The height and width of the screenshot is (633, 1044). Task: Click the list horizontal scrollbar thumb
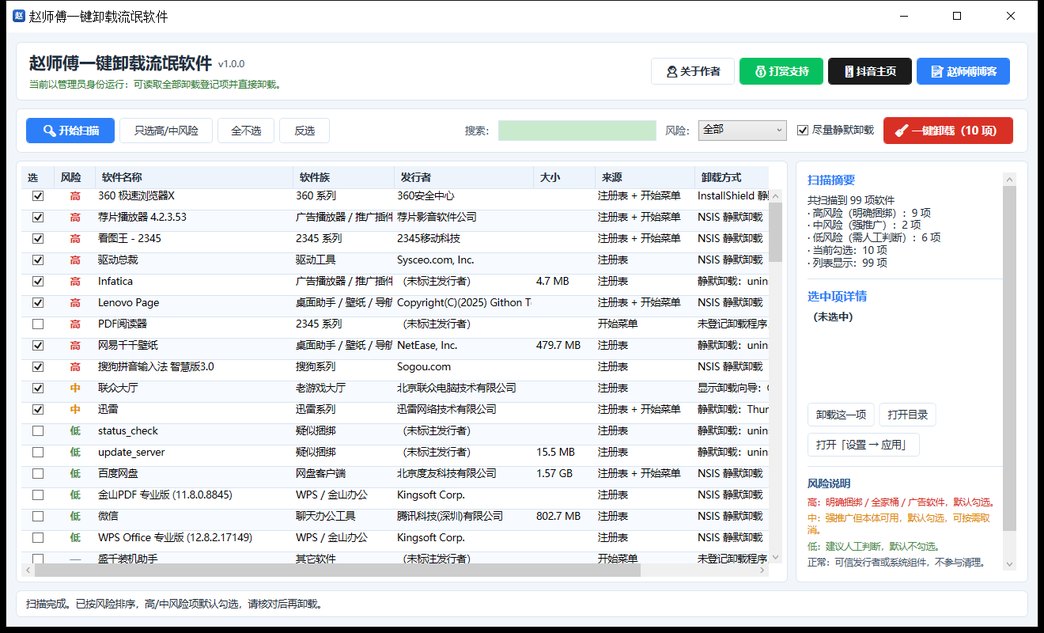[x=337, y=570]
